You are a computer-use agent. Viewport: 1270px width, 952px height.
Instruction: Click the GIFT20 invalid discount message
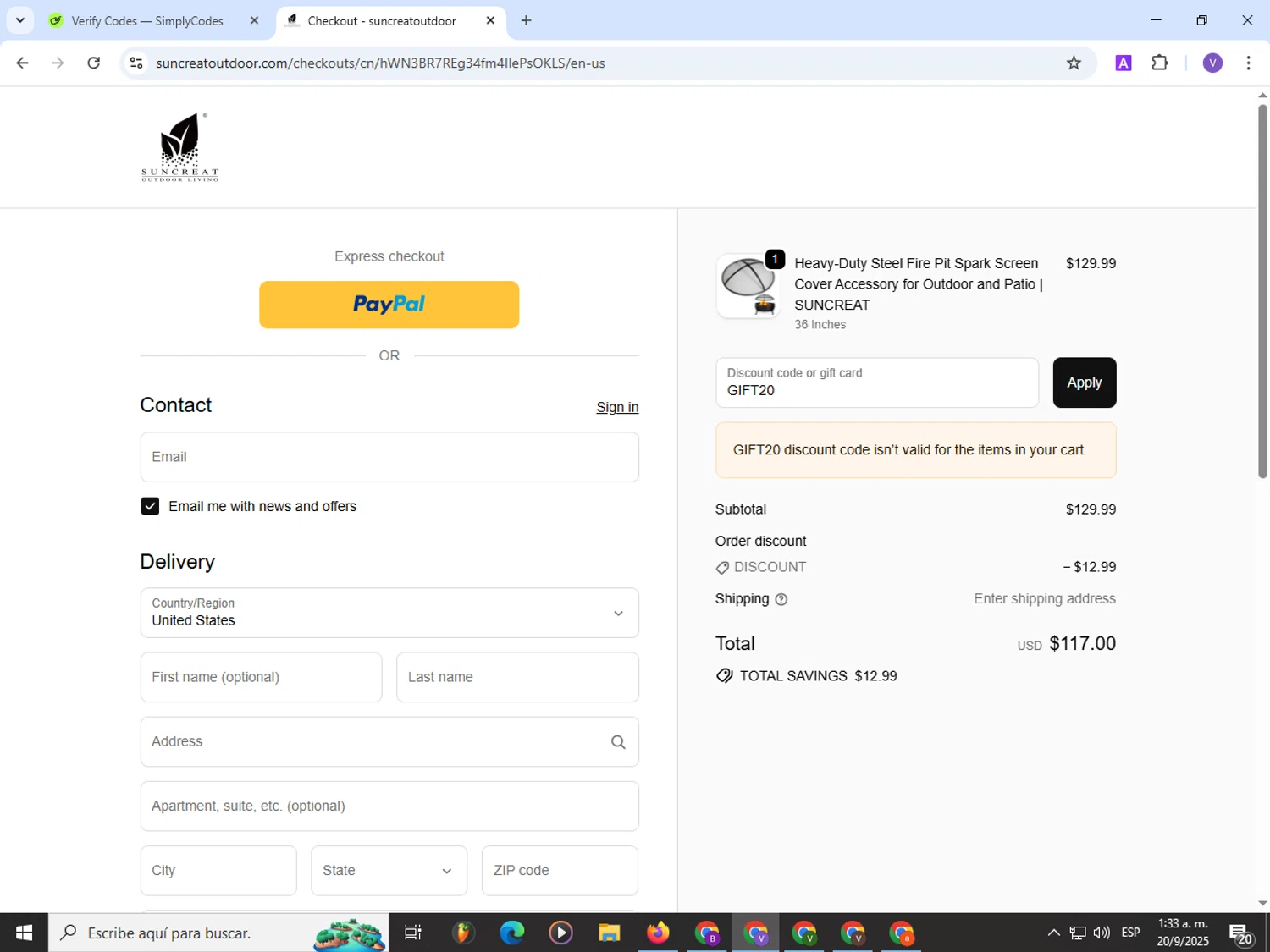click(x=915, y=450)
